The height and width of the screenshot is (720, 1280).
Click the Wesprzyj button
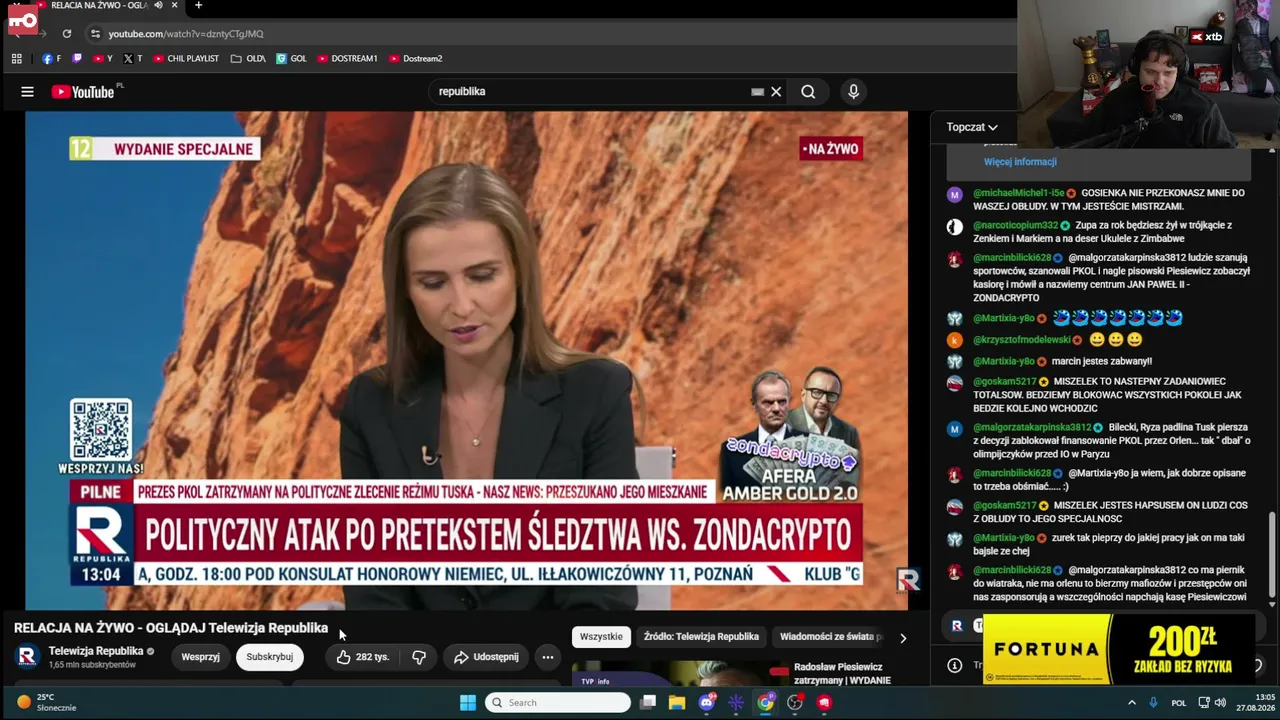[x=200, y=657]
